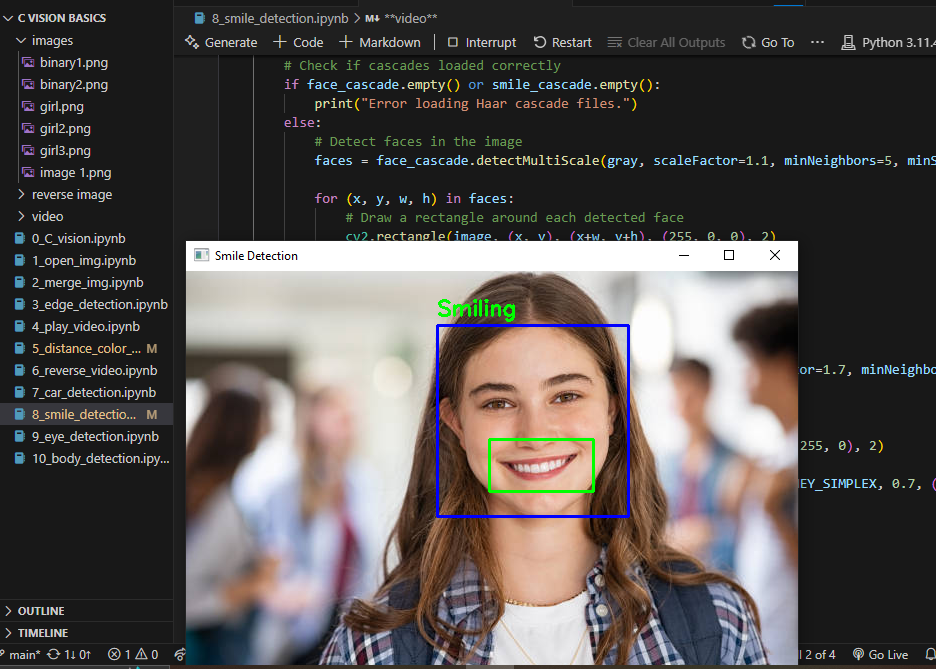Restart the notebook kernel
Screen dimensions: 936x669
tap(562, 42)
